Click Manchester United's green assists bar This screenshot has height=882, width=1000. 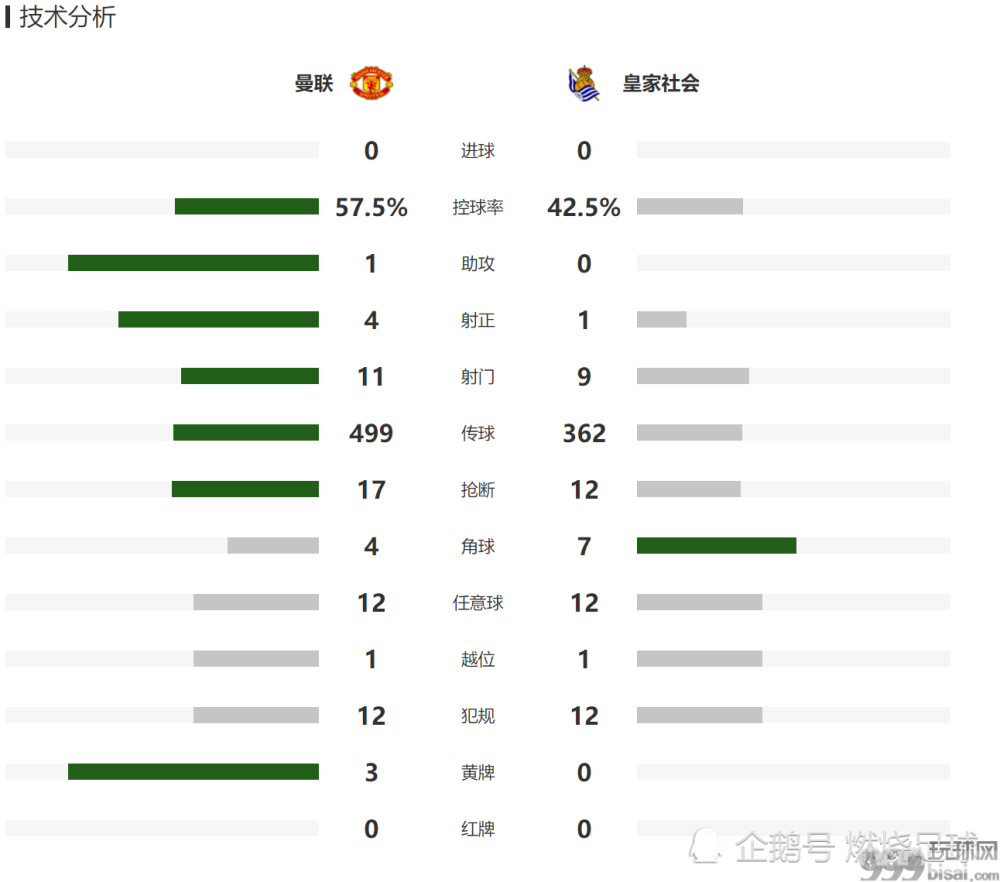193,263
